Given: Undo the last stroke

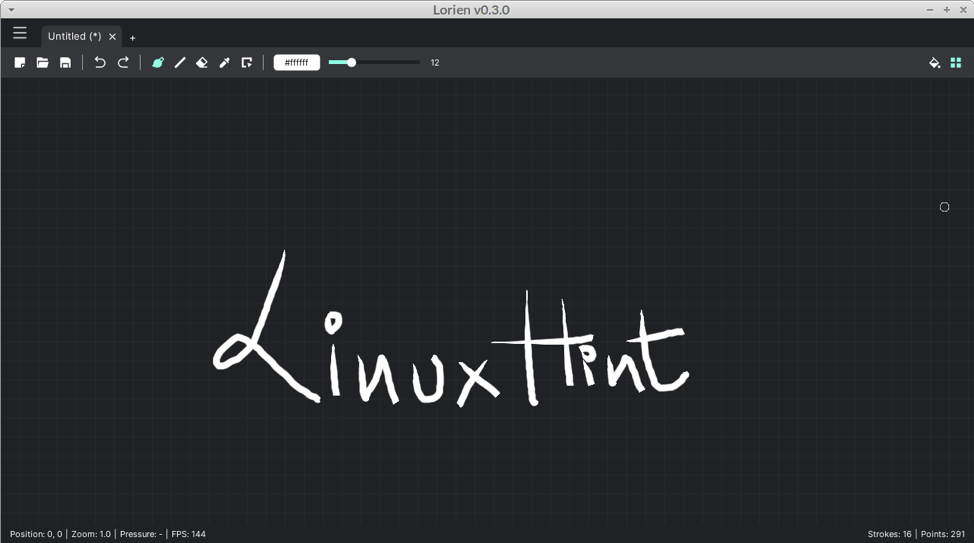Looking at the screenshot, I should click(x=99, y=63).
